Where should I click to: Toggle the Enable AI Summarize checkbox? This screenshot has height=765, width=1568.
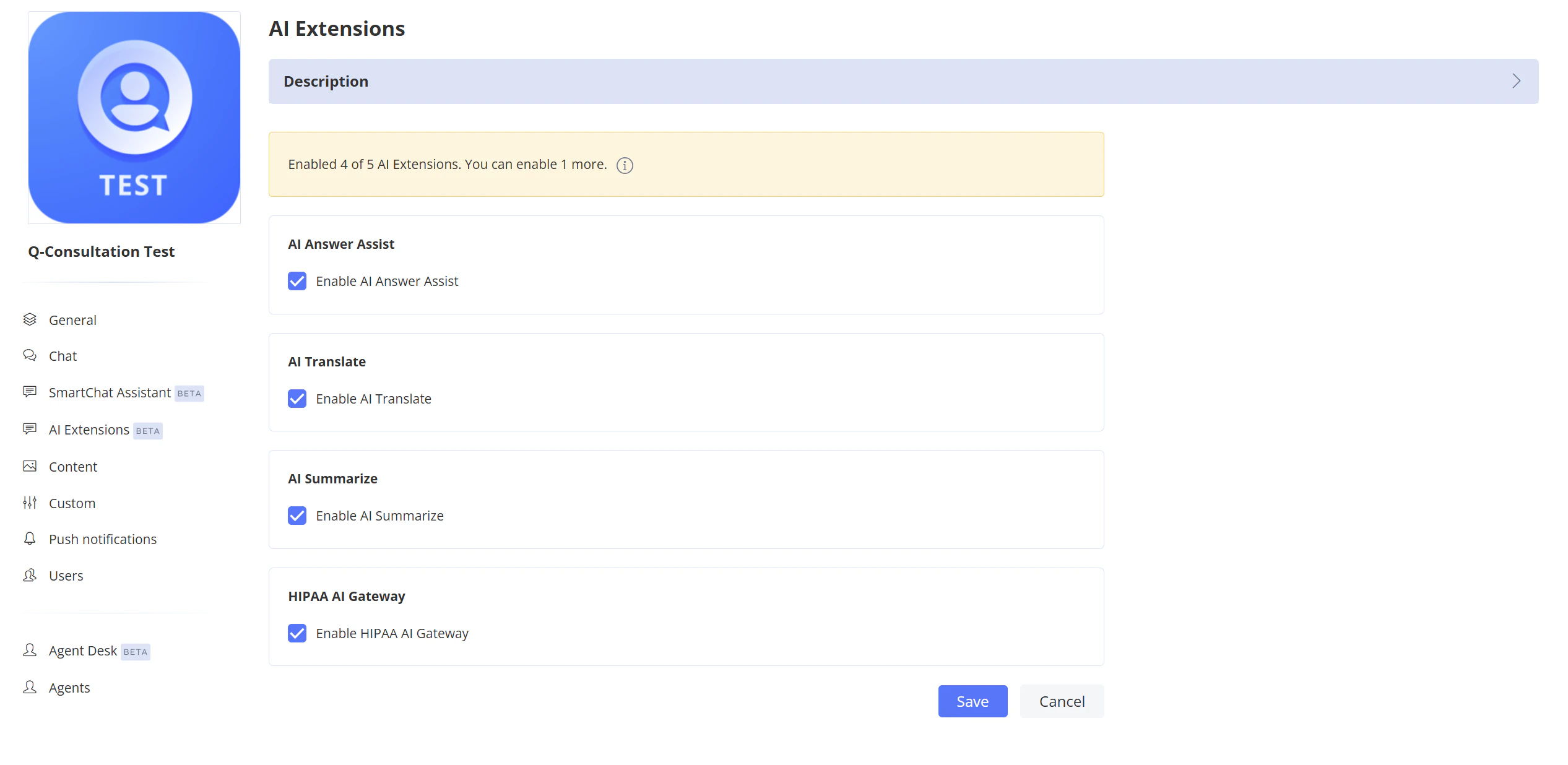pos(297,516)
